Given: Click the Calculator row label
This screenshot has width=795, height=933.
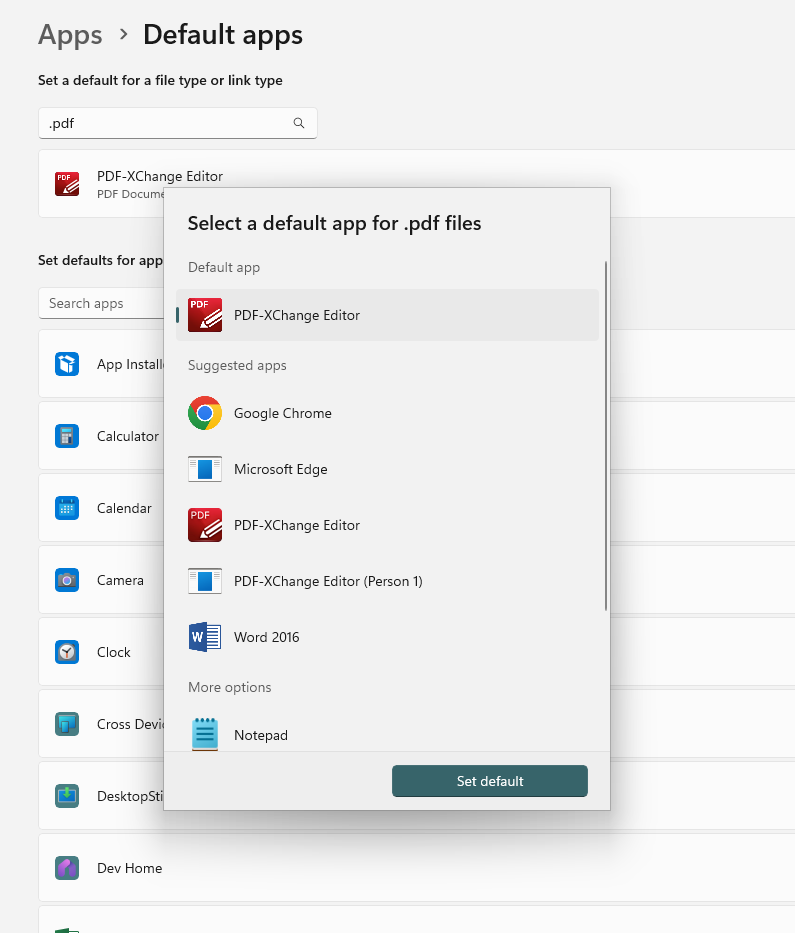Looking at the screenshot, I should click(x=128, y=436).
